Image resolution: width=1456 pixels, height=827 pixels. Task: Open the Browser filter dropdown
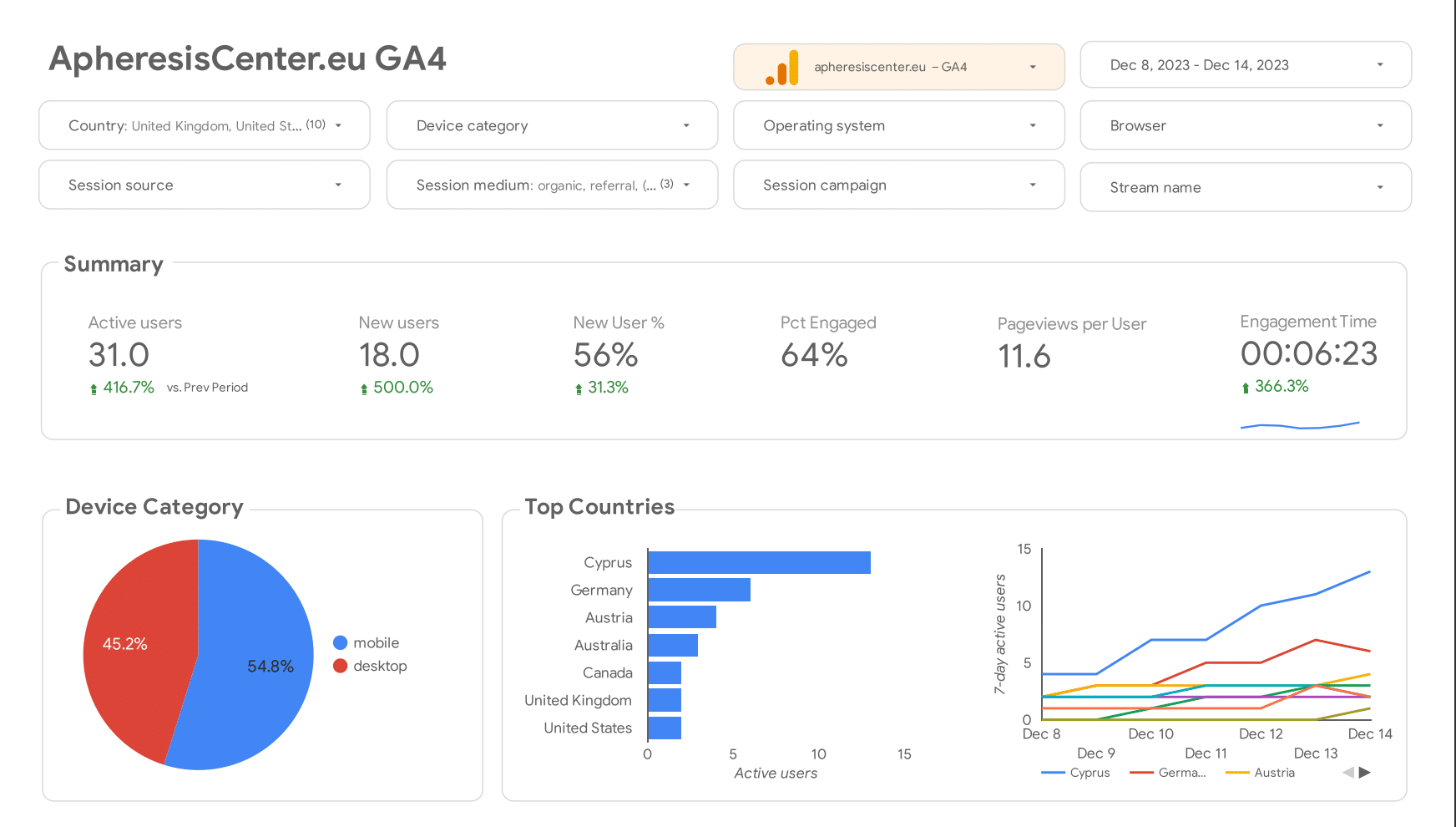pyautogui.click(x=1246, y=125)
